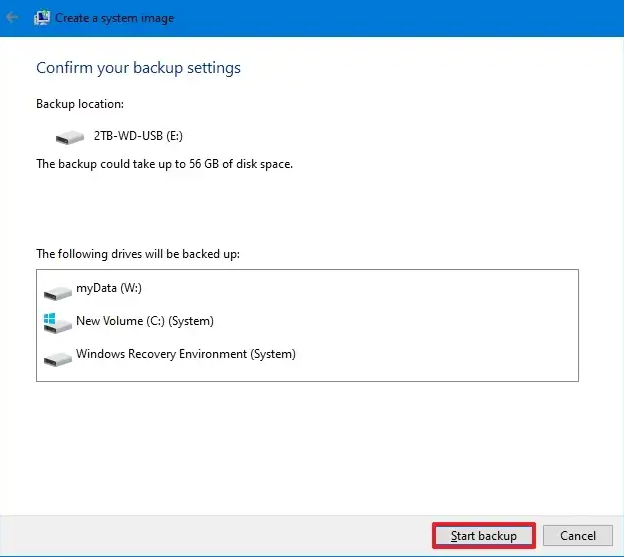Select Windows Recovery Environment (System) entry
Viewport: 624px width, 557px height.
click(186, 354)
